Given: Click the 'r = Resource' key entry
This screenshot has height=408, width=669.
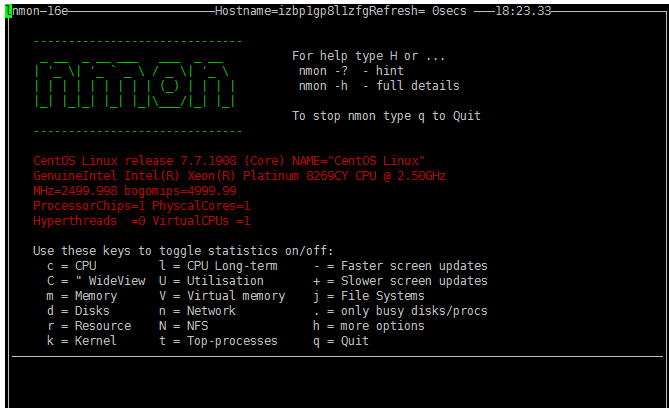Looking at the screenshot, I should click(x=89, y=326).
